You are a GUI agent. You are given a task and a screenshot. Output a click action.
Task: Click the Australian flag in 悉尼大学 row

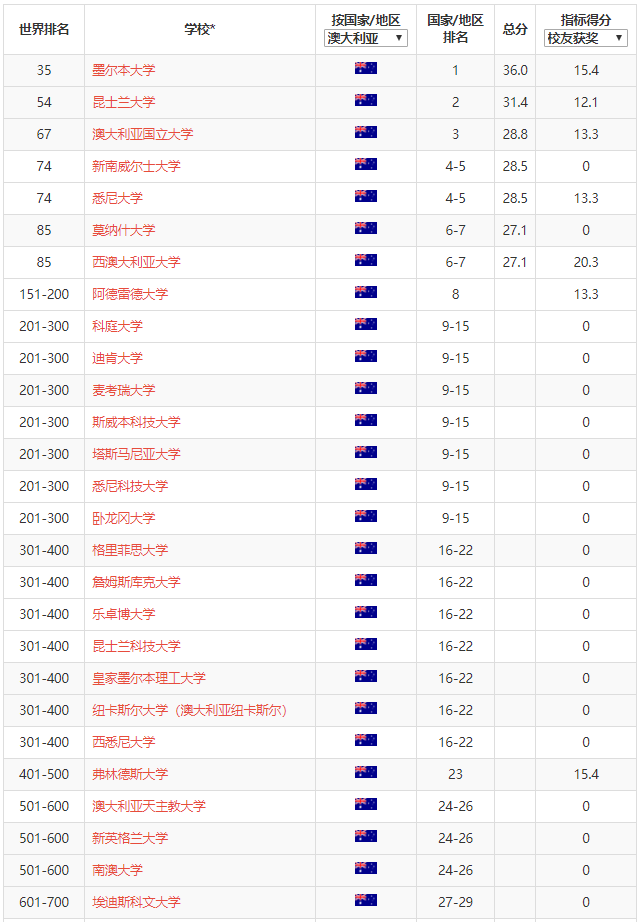(x=366, y=196)
